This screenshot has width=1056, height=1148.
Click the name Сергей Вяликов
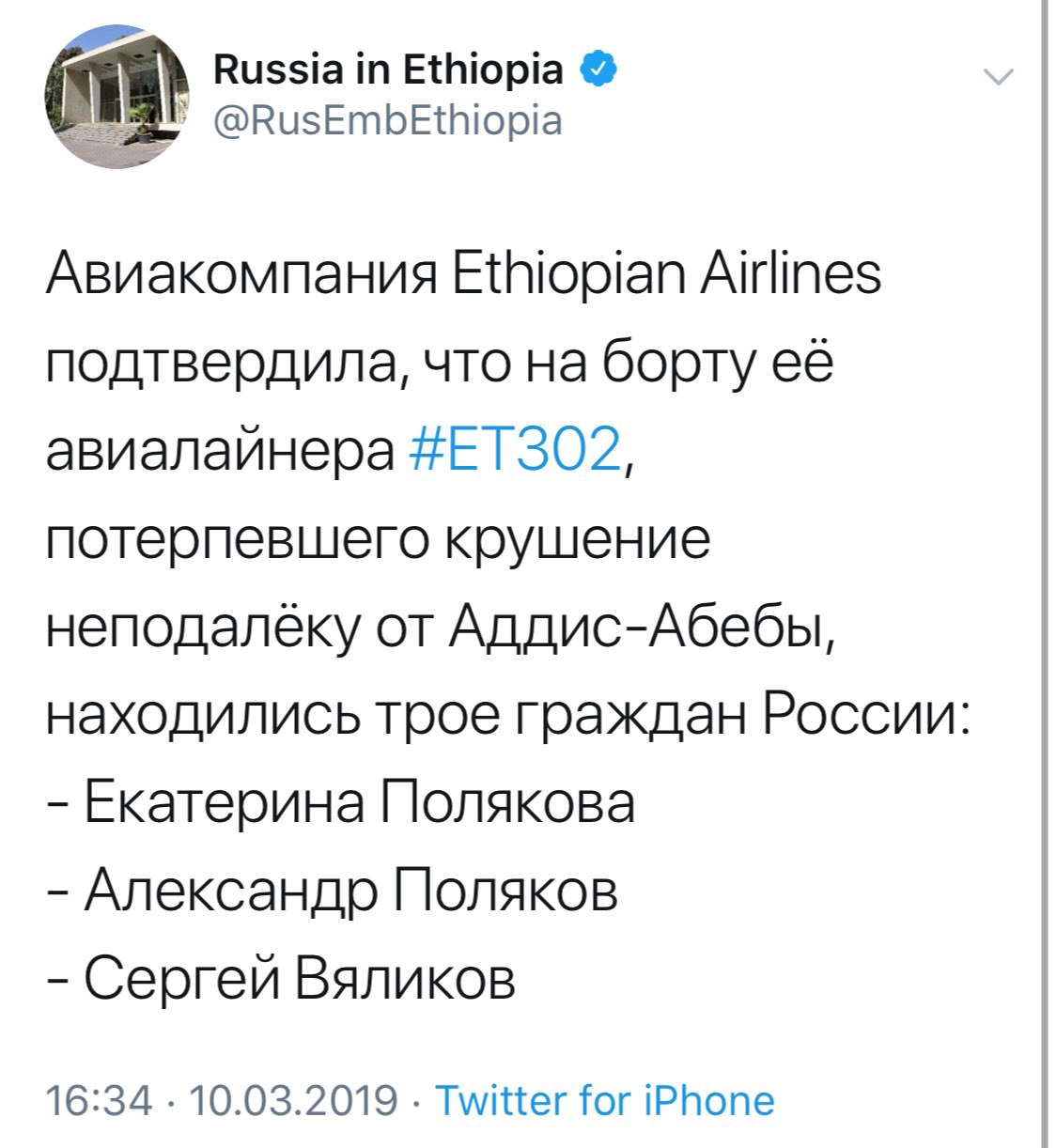300,979
